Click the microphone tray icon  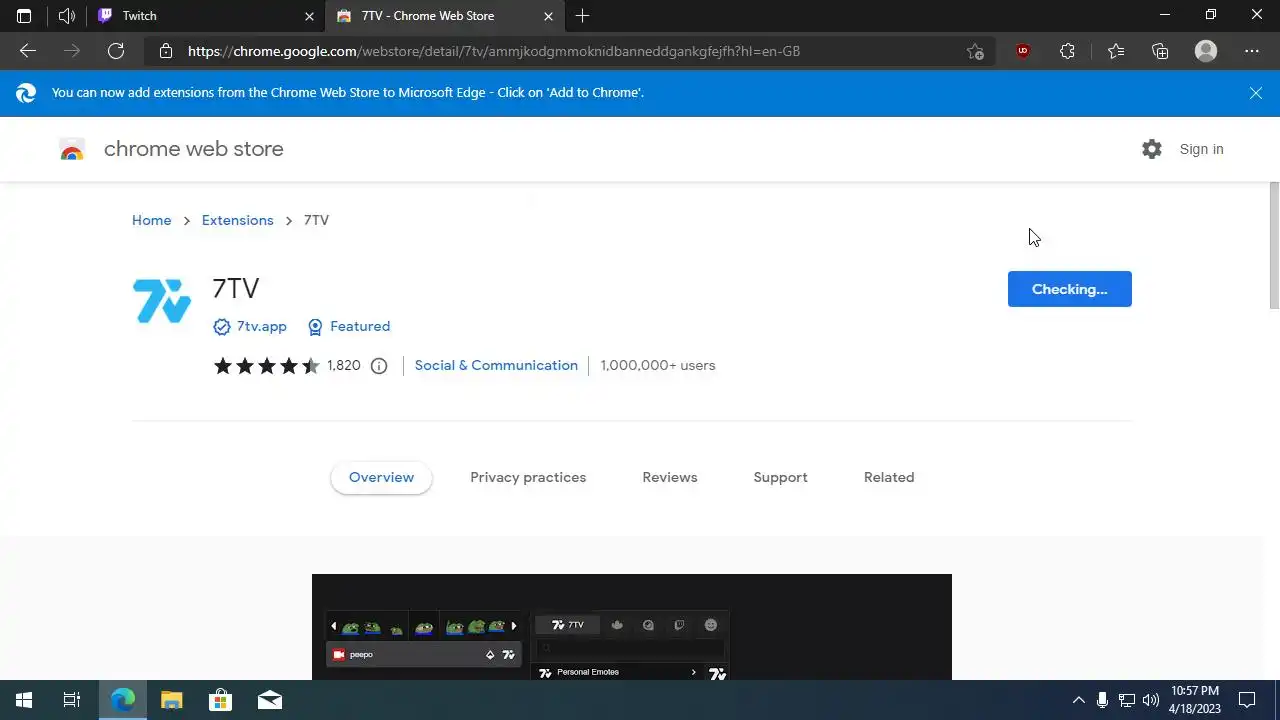coord(1102,700)
